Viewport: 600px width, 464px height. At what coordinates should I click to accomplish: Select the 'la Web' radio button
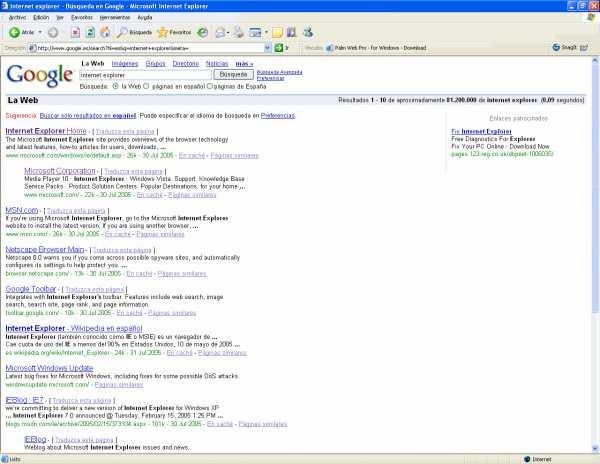click(x=115, y=86)
